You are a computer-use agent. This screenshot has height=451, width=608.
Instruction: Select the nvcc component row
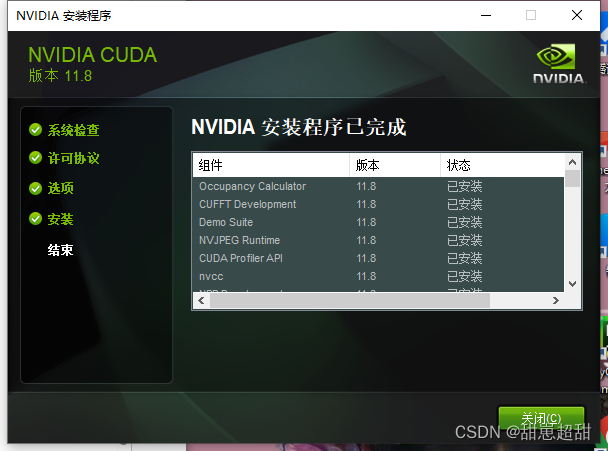click(378, 276)
